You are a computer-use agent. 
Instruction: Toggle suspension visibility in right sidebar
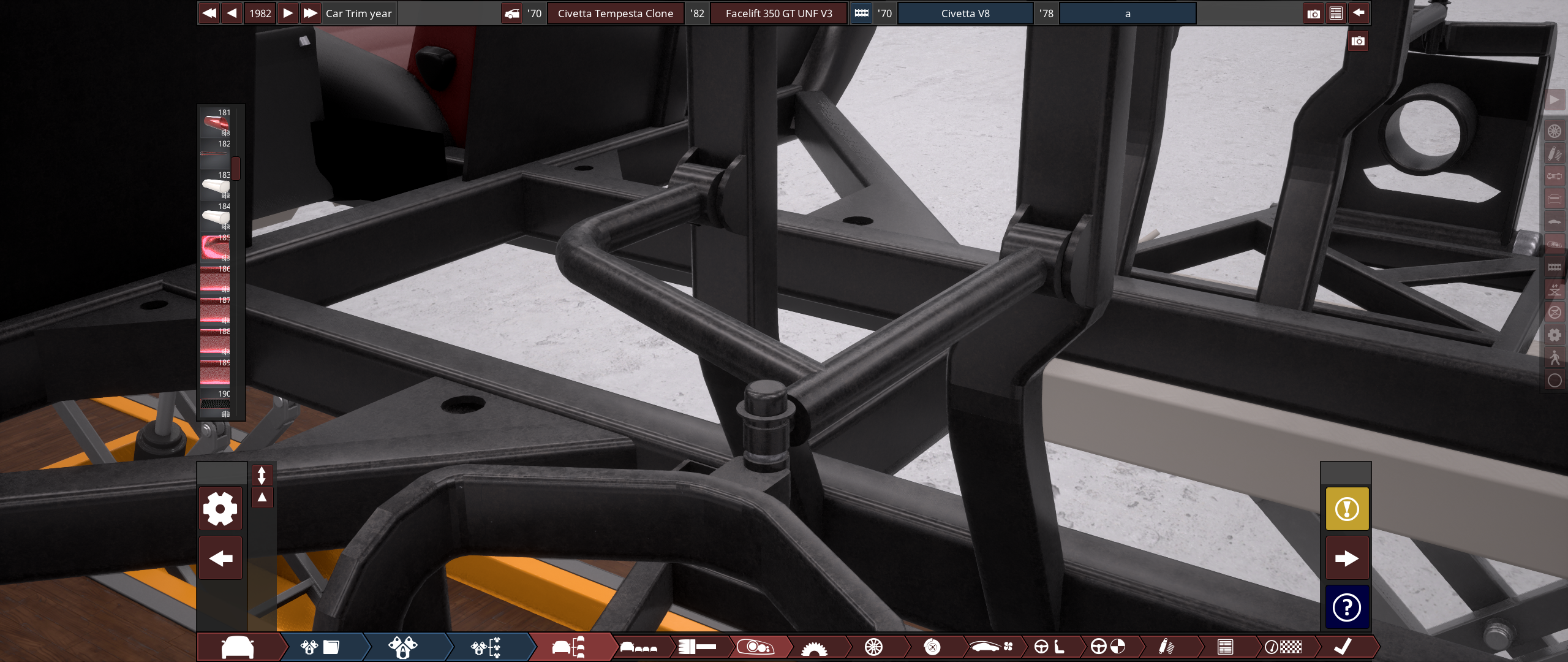[x=1555, y=153]
